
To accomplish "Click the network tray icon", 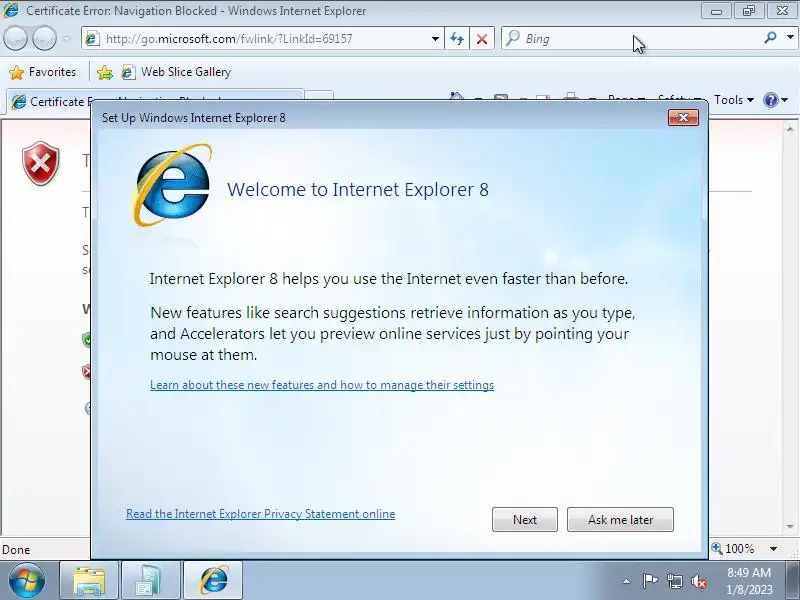I will click(674, 581).
